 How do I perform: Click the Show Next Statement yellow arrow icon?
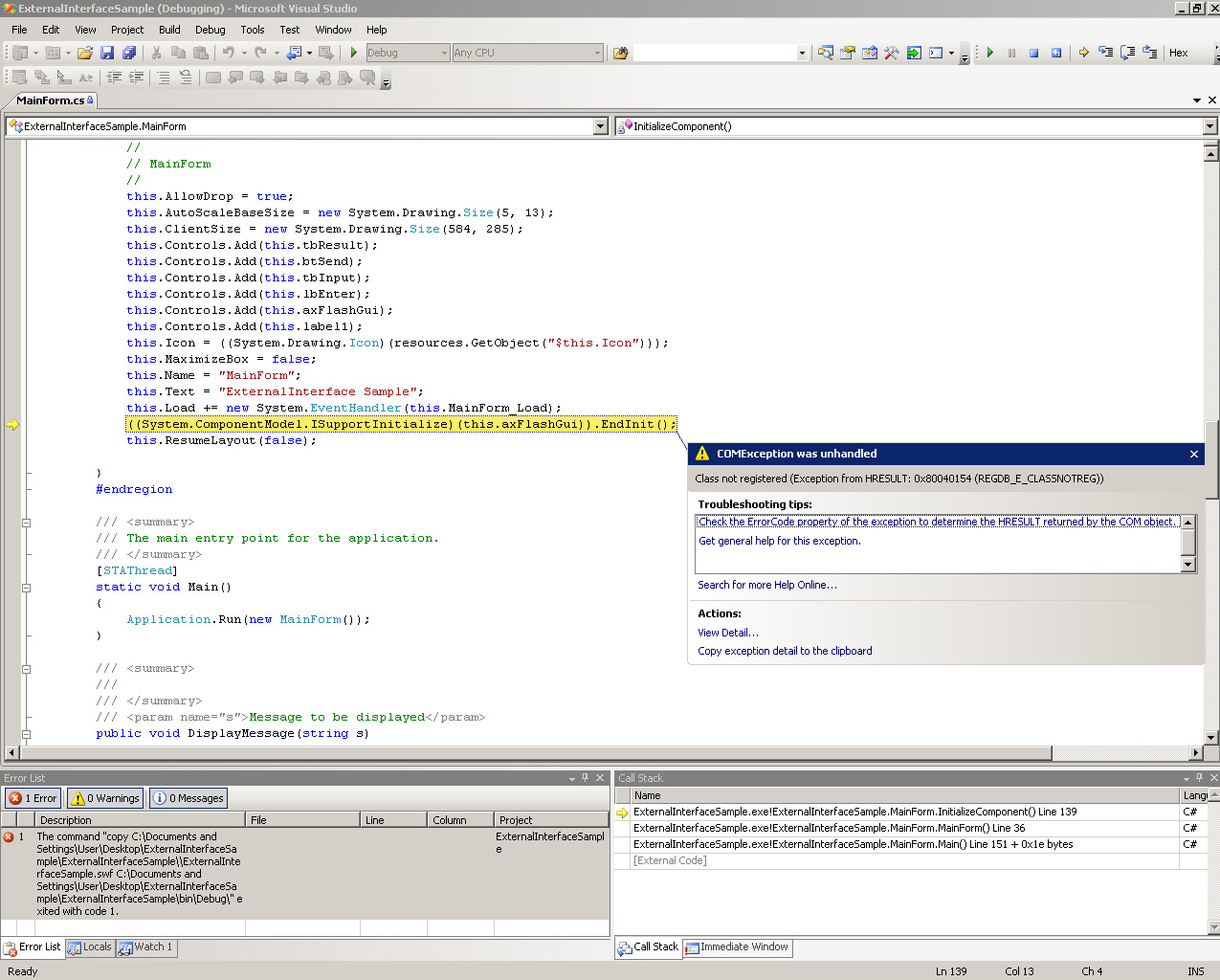pyautogui.click(x=1084, y=53)
